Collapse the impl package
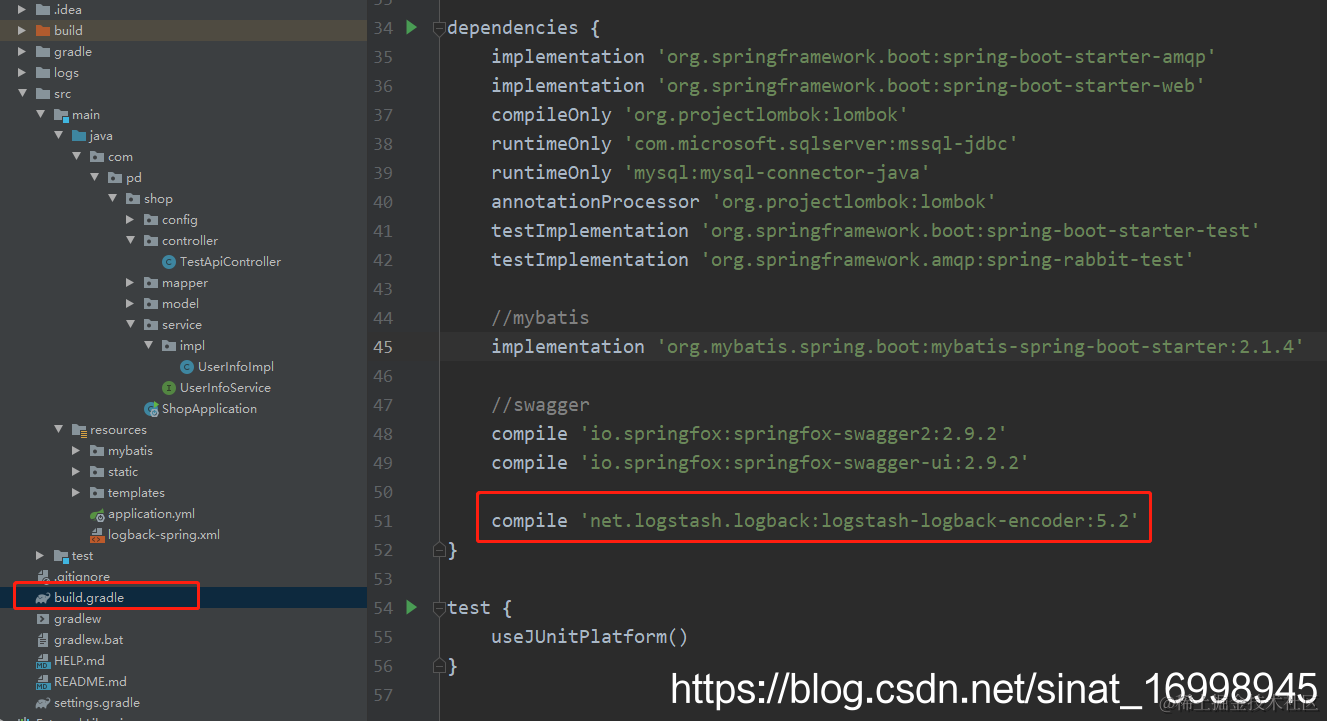The image size is (1327, 721). click(149, 346)
